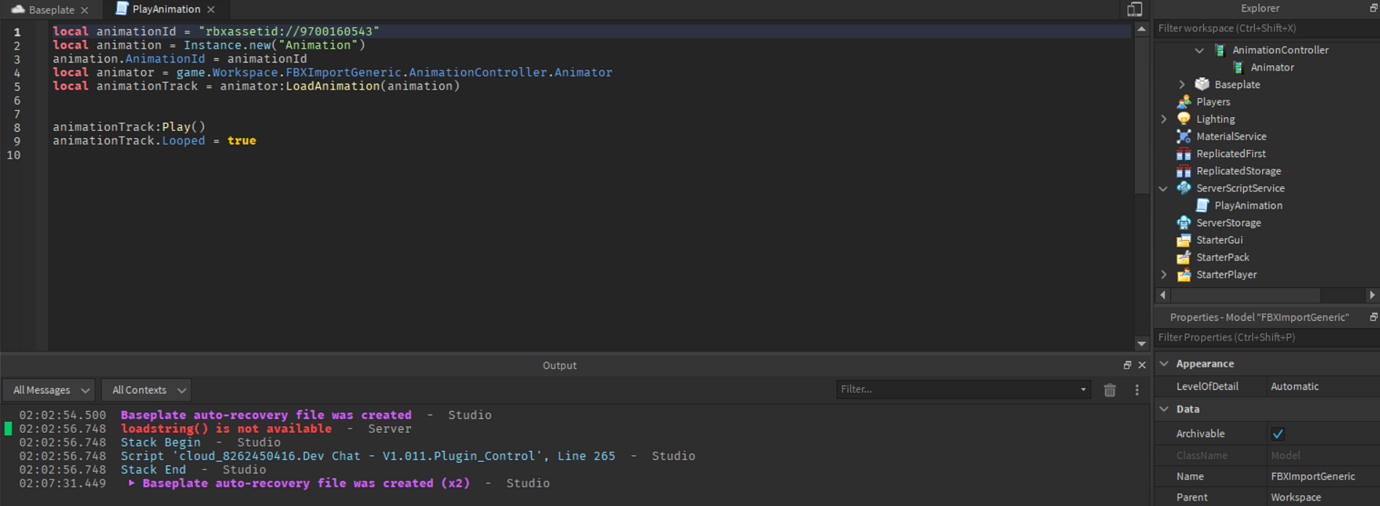The width and height of the screenshot is (1380, 506).
Task: Collapse the Appearance properties section
Action: pos(1164,364)
